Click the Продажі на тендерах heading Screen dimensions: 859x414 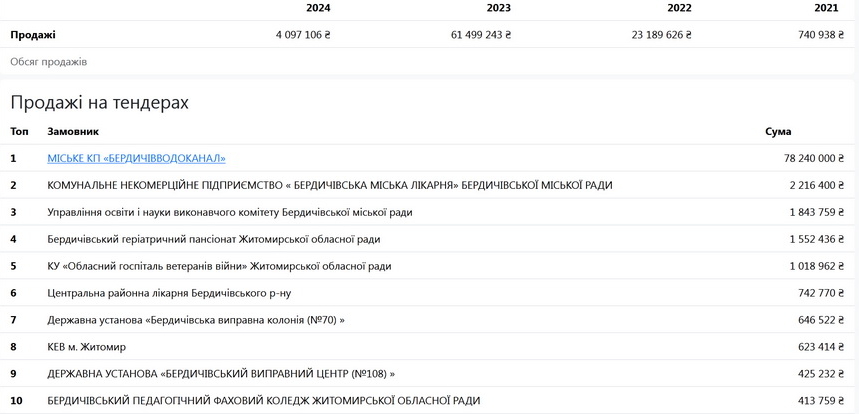tap(99, 102)
